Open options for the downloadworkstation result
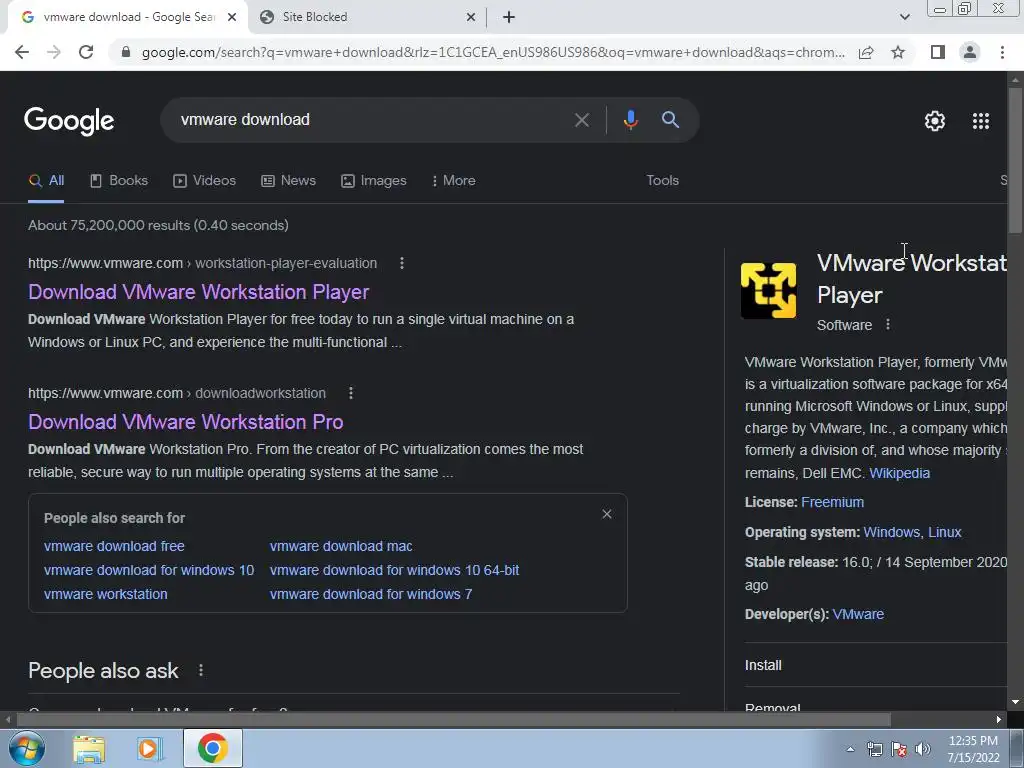 tap(351, 393)
